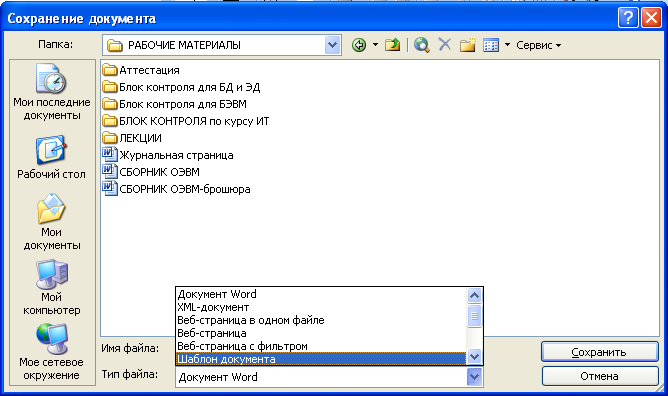The image size is (668, 396).
Task: Open the Тип файла combo box arrow
Action: [474, 376]
